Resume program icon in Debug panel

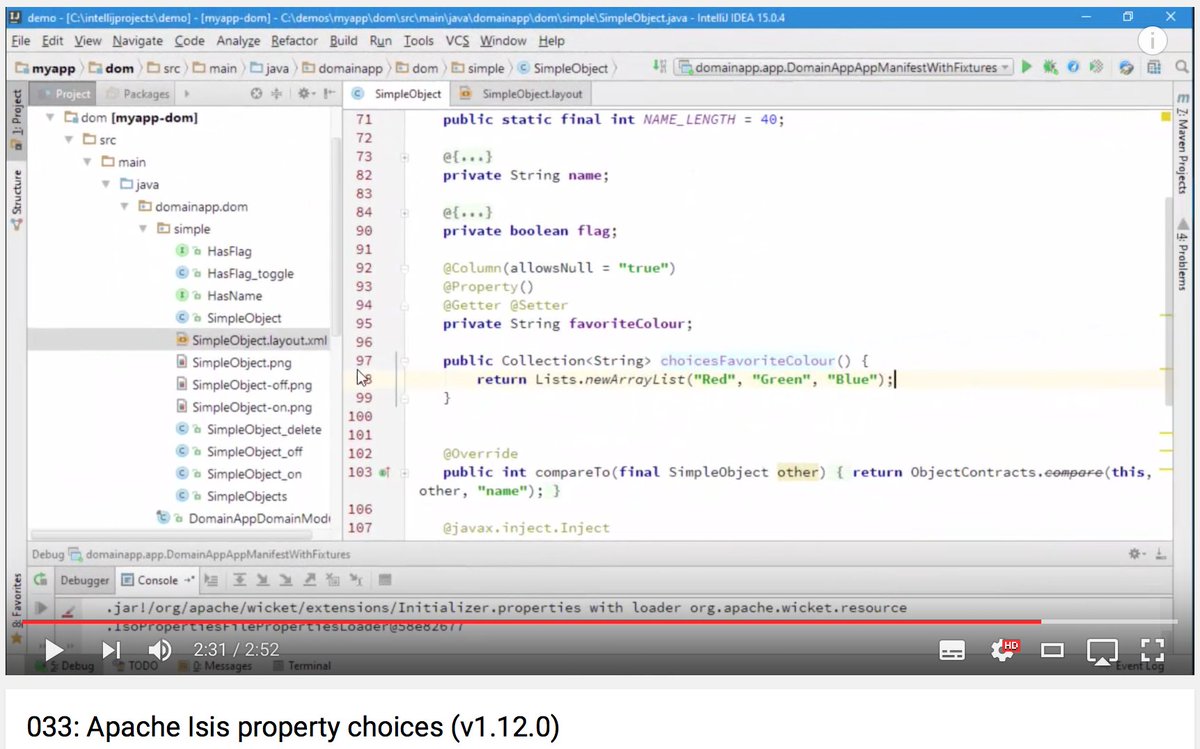[x=41, y=608]
